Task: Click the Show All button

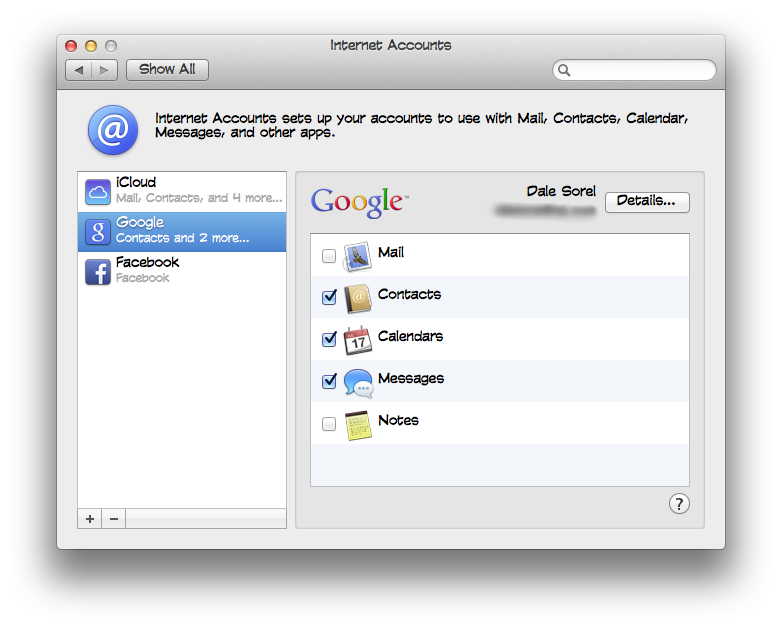Action: tap(167, 69)
